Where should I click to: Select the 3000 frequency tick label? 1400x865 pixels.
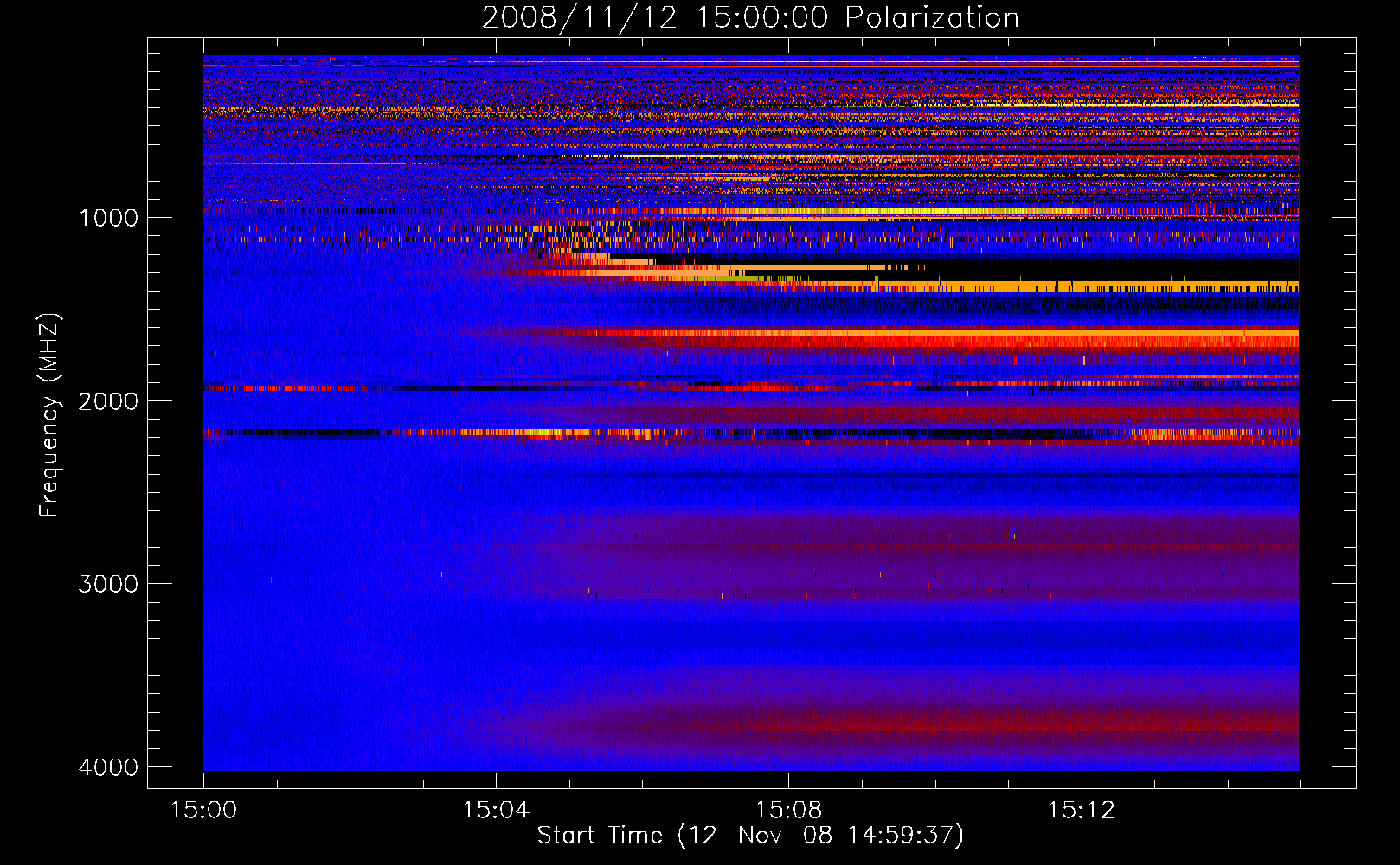pos(108,584)
